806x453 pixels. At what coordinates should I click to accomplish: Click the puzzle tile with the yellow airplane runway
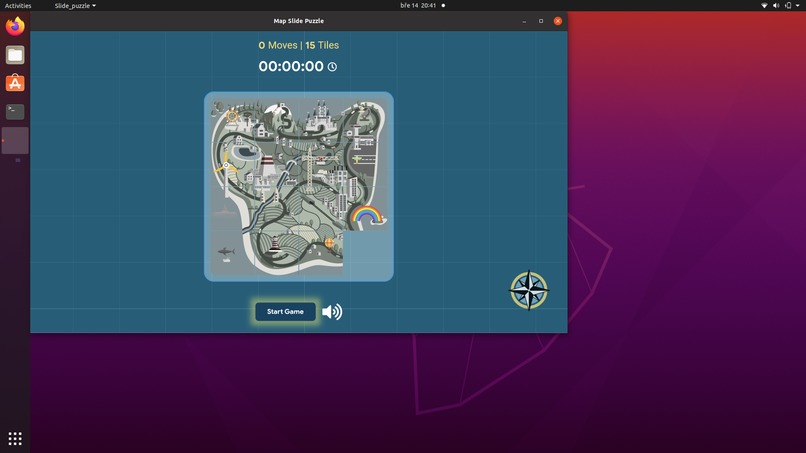pyautogui.click(x=365, y=165)
